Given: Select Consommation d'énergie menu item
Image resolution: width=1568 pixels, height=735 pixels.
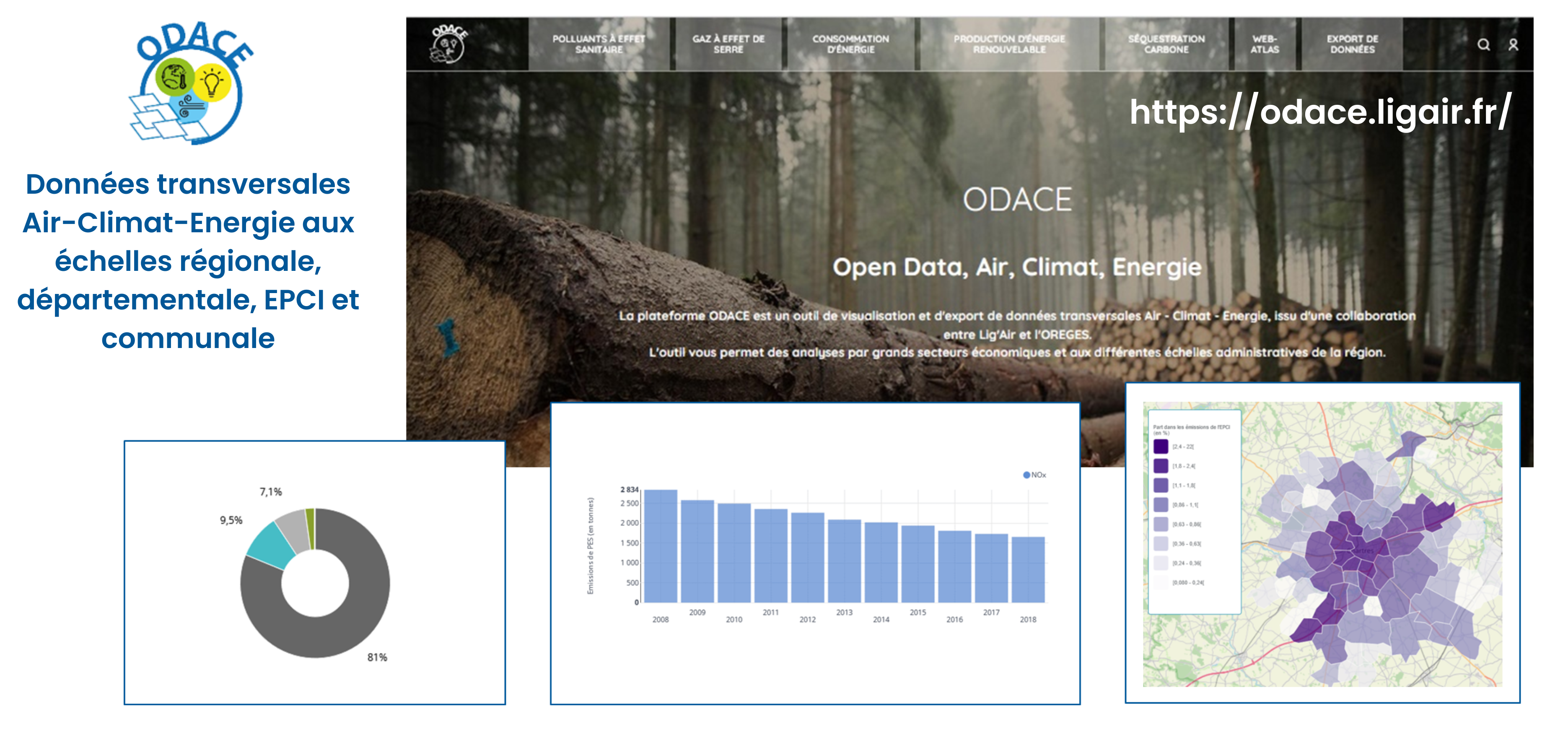Looking at the screenshot, I should (850, 44).
